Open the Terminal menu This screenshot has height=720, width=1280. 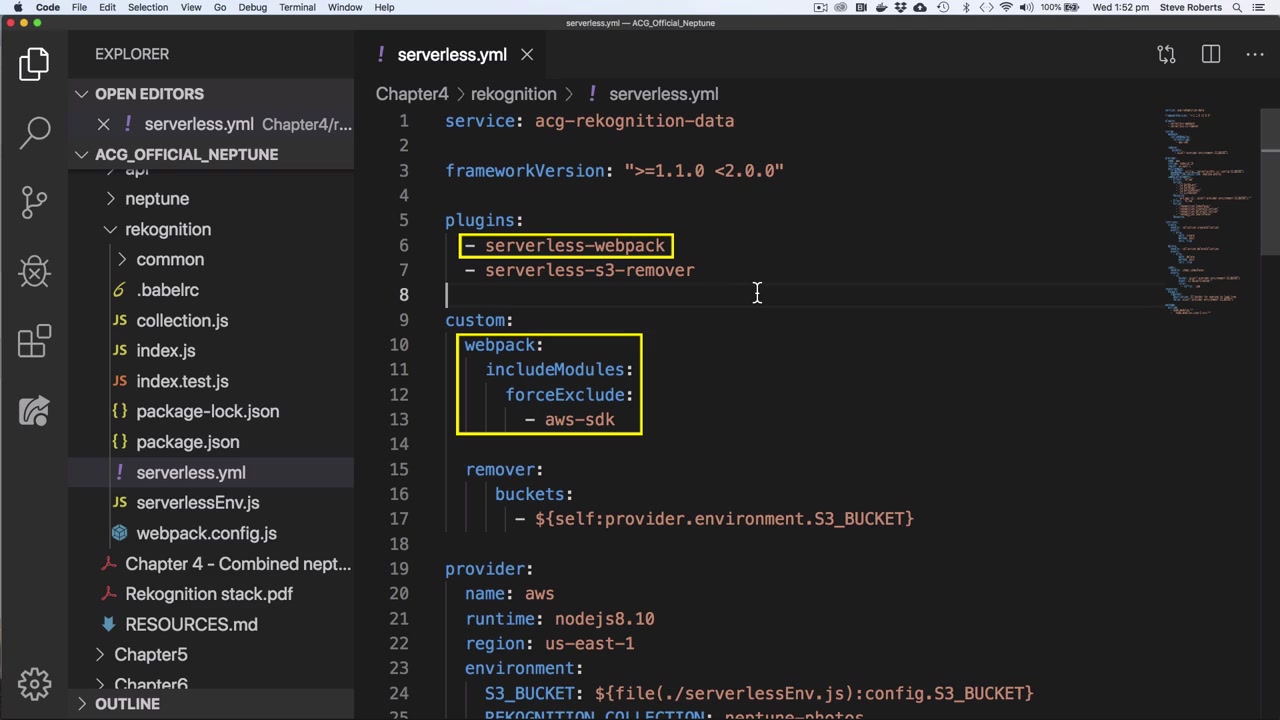pyautogui.click(x=297, y=7)
